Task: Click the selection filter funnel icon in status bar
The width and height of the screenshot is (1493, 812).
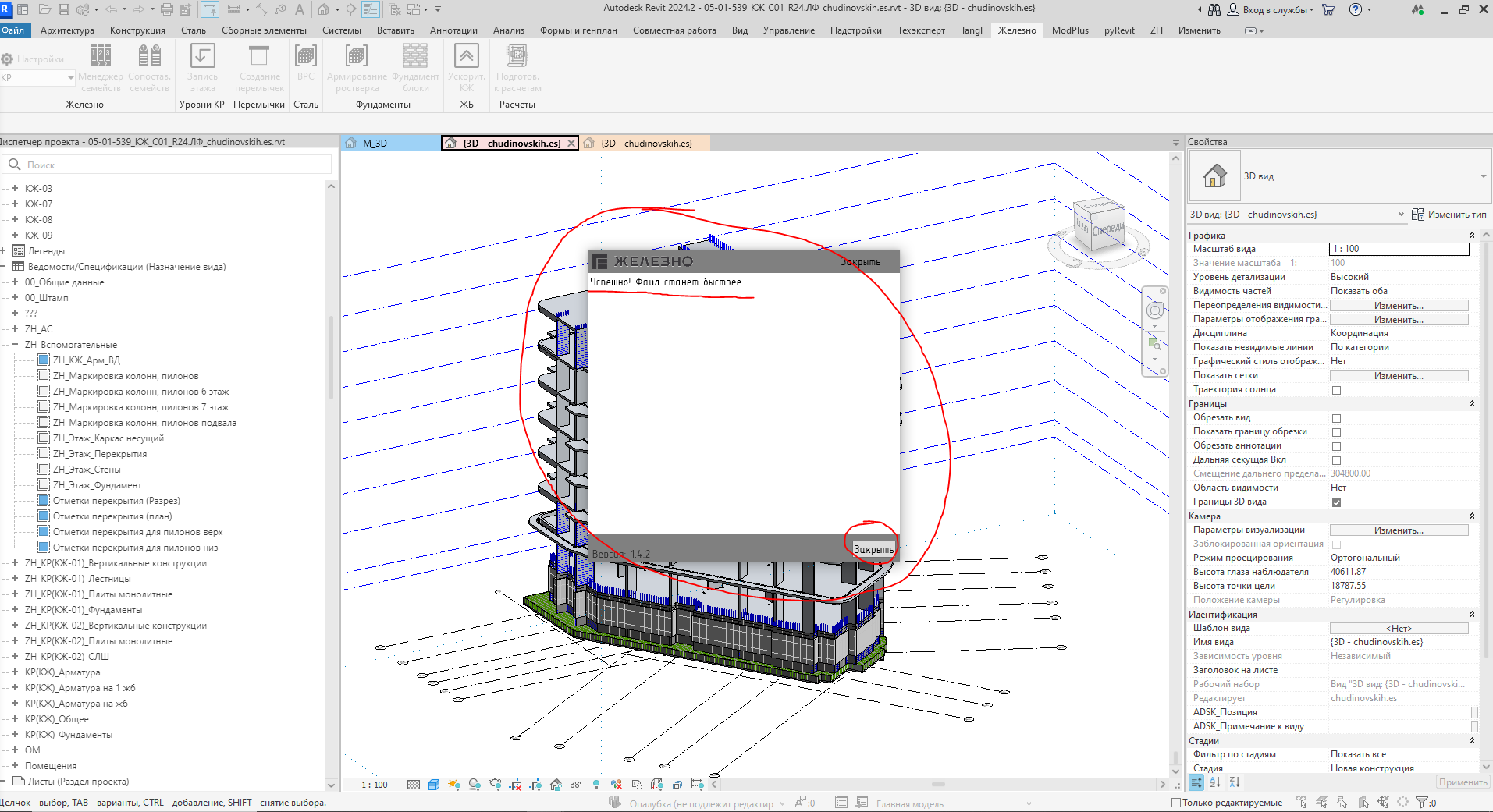Action: (x=1422, y=802)
